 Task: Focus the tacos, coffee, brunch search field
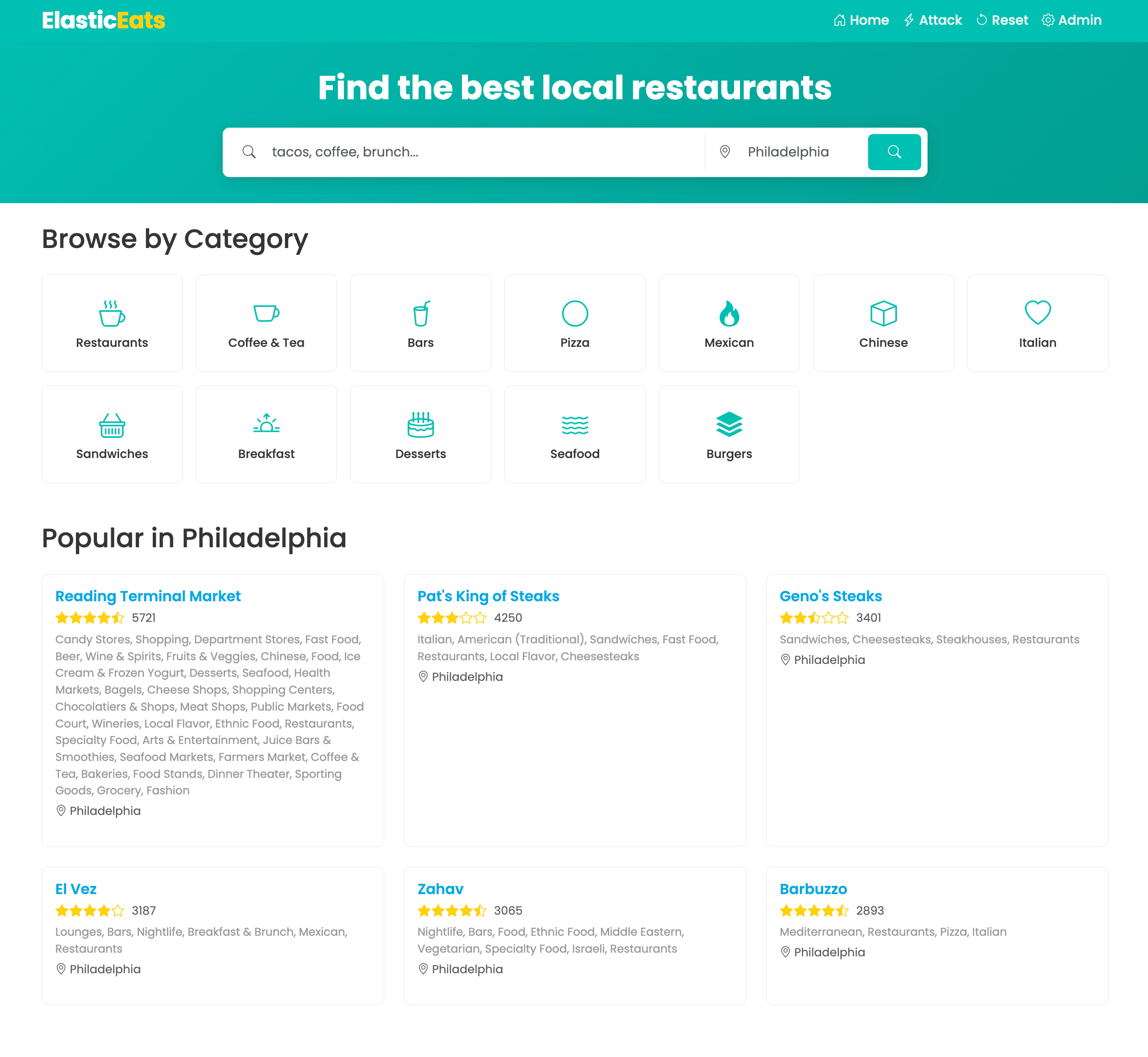point(480,152)
